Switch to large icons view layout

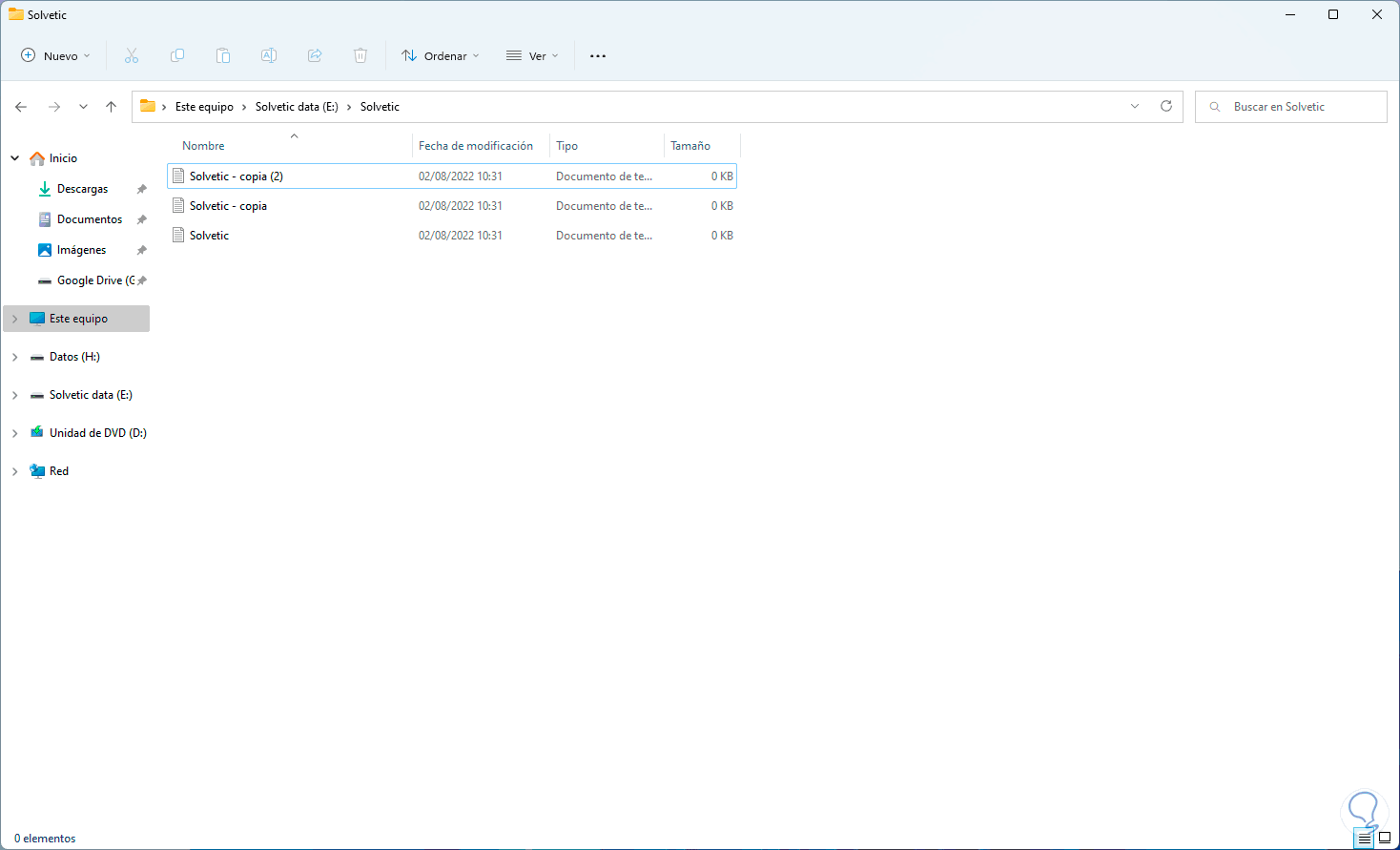point(1385,839)
